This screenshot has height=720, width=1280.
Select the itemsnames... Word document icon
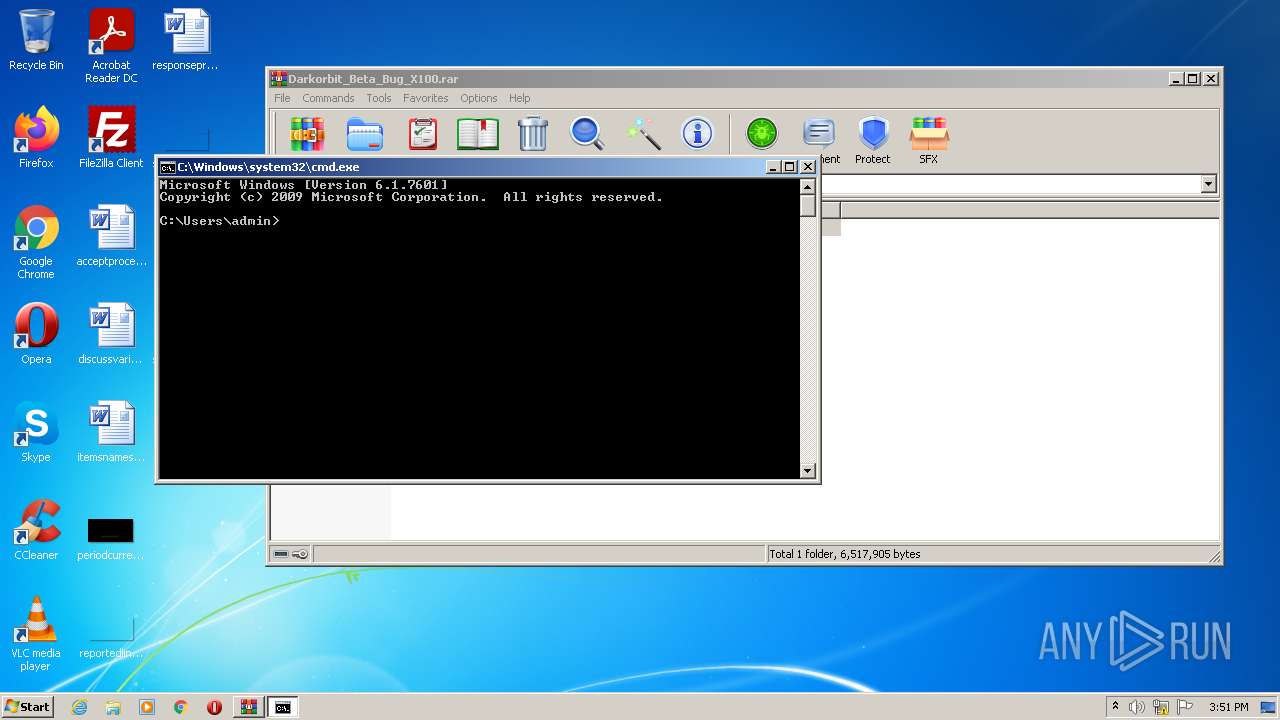111,432
